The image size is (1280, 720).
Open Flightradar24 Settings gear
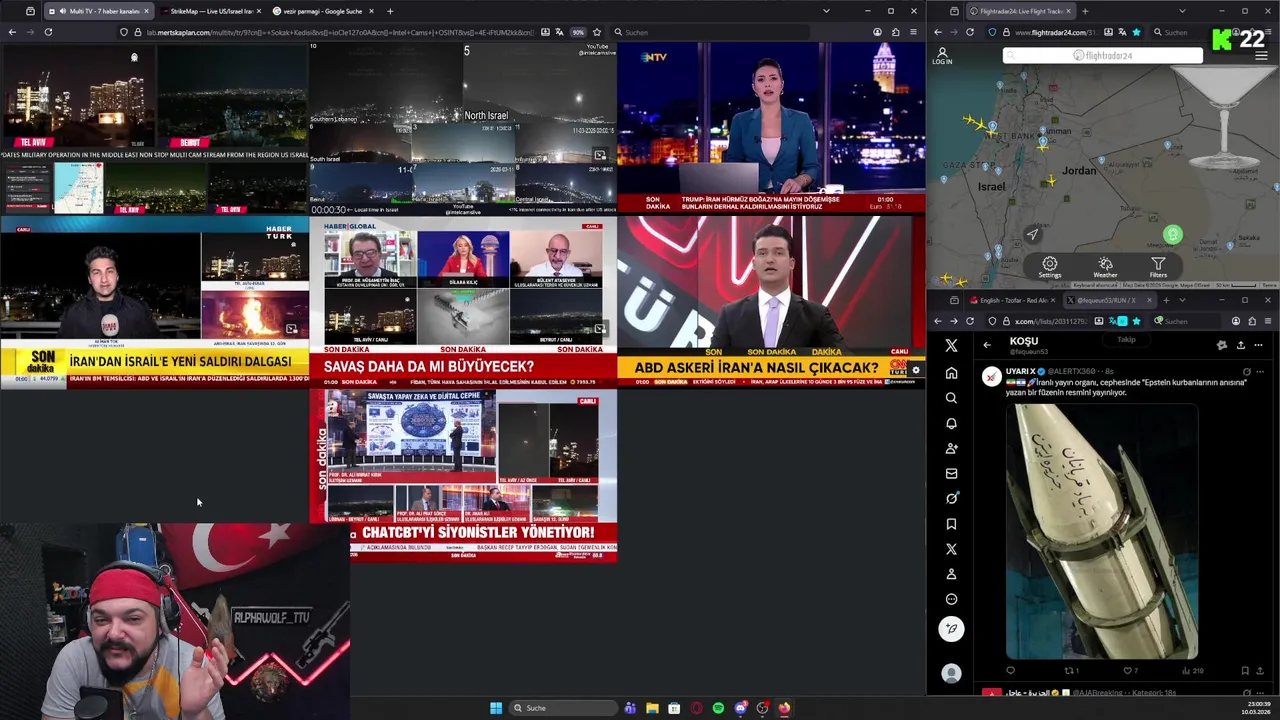point(1049,267)
